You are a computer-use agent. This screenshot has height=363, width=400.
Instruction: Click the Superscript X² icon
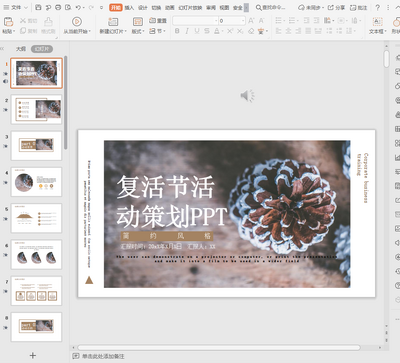coord(230,31)
